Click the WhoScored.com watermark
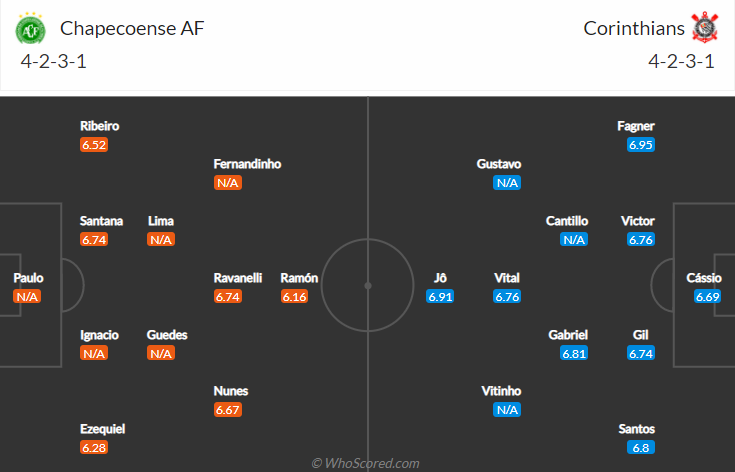This screenshot has height=472, width=735. pos(366,463)
